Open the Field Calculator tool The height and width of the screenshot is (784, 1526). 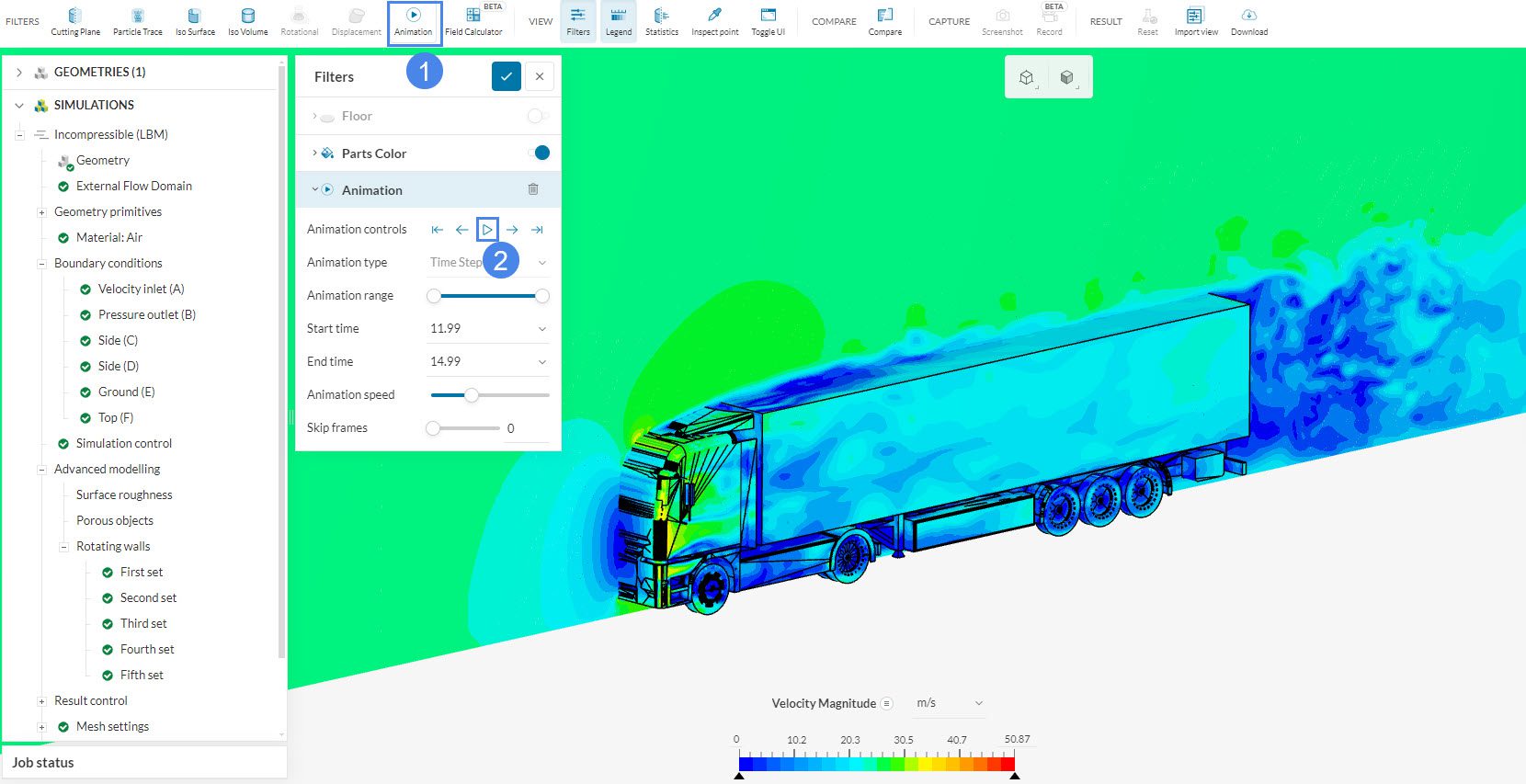[473, 21]
